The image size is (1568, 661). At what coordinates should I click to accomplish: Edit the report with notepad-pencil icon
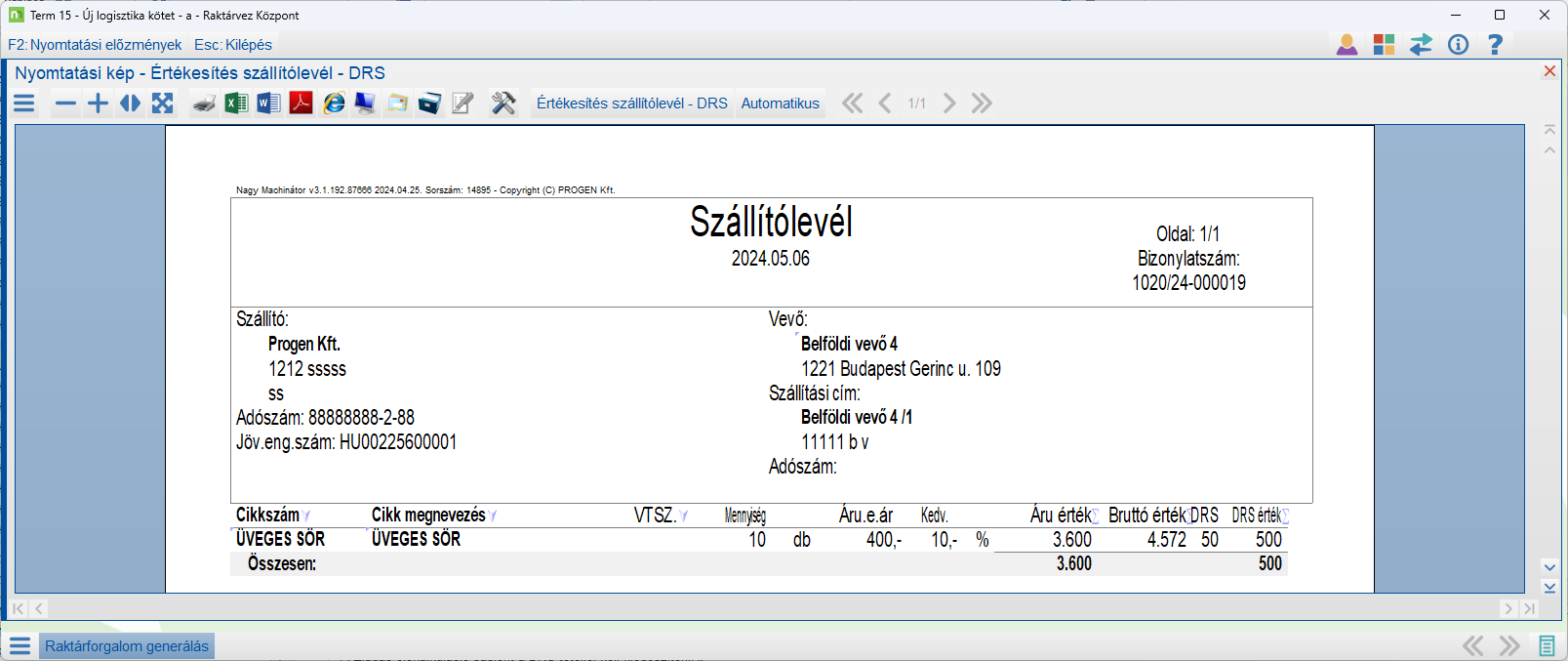[462, 103]
